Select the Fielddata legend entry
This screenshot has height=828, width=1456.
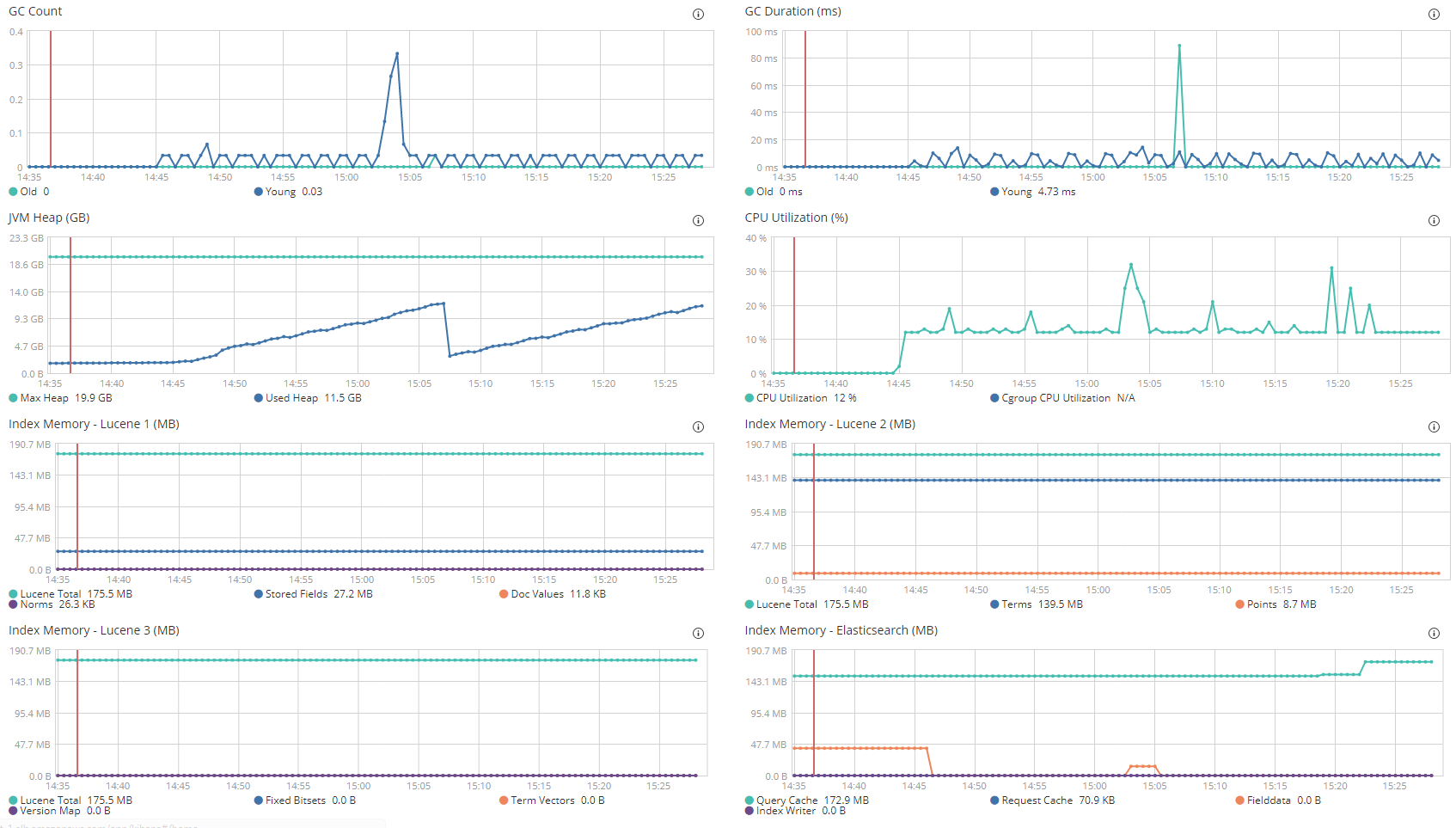point(1278,800)
